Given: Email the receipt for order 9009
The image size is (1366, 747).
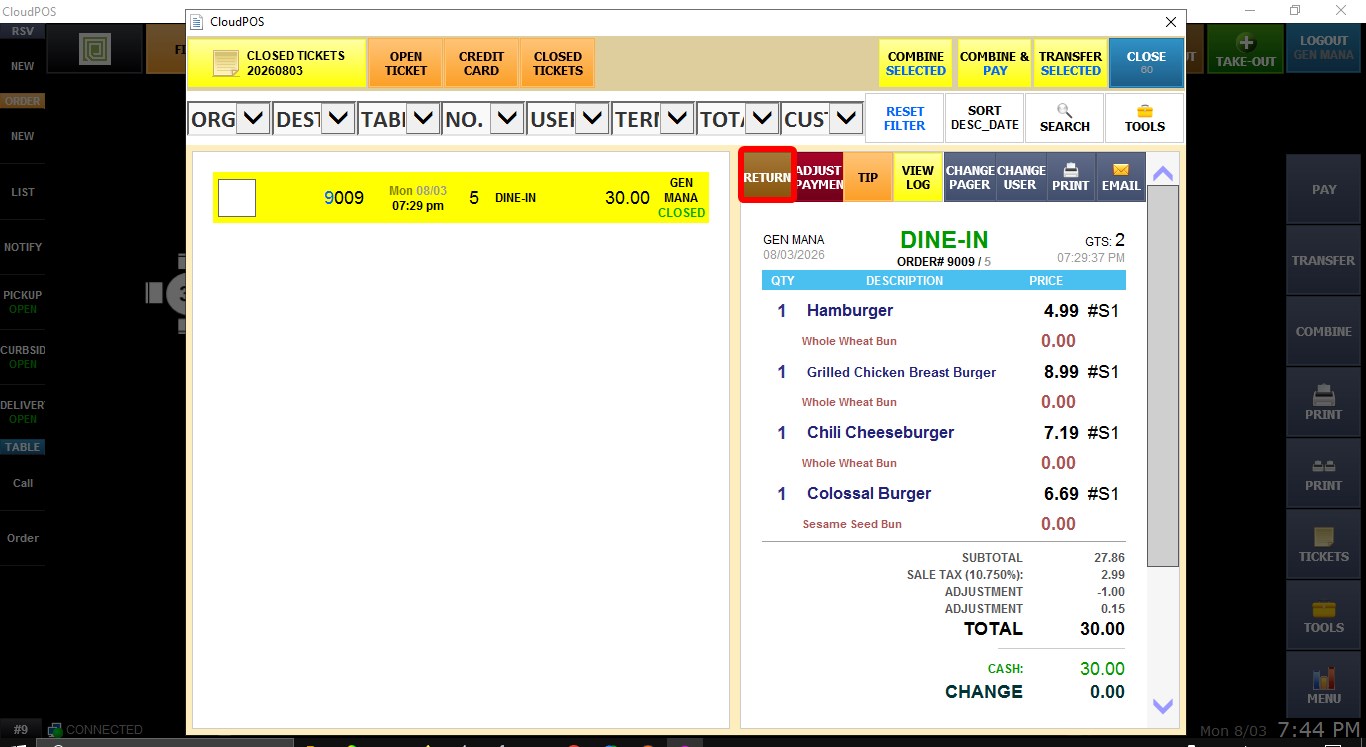Looking at the screenshot, I should 1120,177.
